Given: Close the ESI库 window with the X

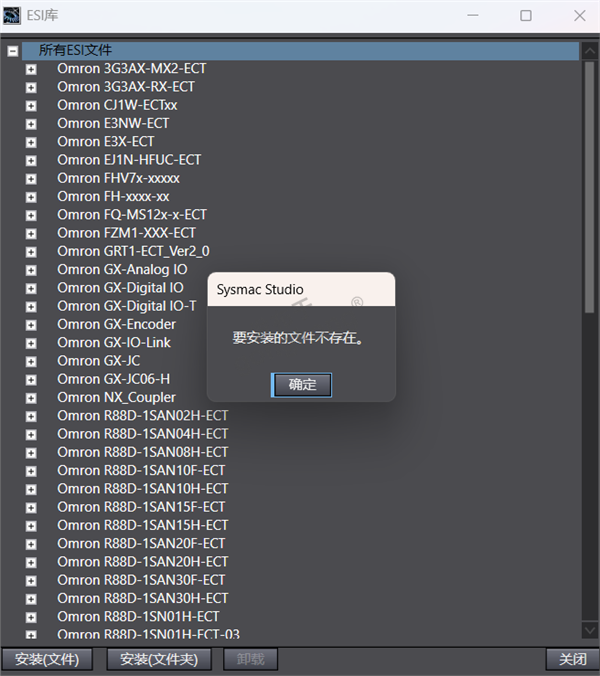Looking at the screenshot, I should (580, 16).
